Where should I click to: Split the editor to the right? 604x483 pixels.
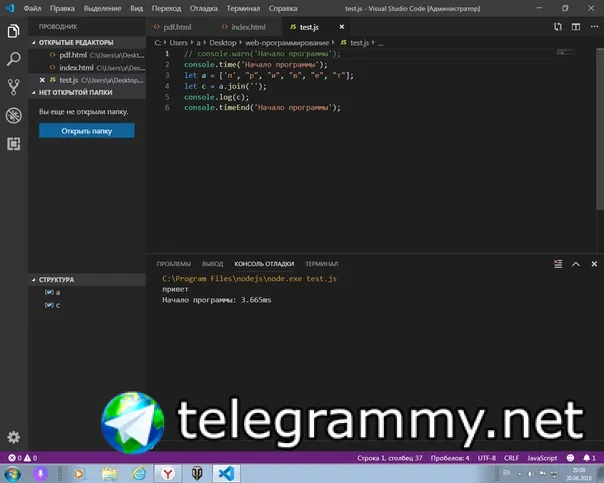[x=576, y=27]
